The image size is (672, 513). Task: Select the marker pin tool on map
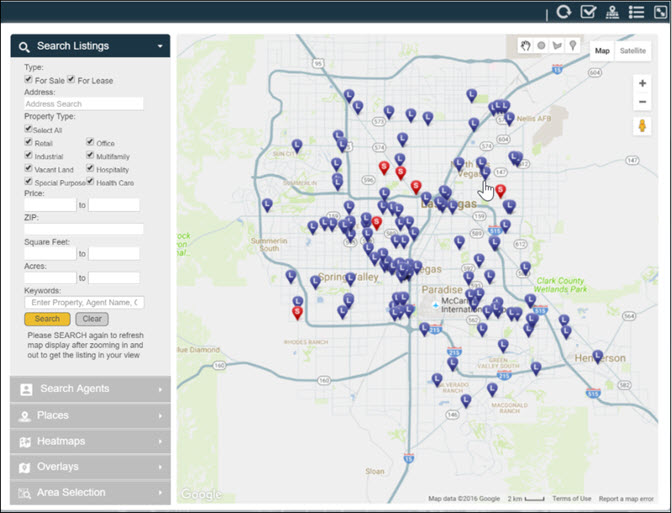(x=573, y=46)
